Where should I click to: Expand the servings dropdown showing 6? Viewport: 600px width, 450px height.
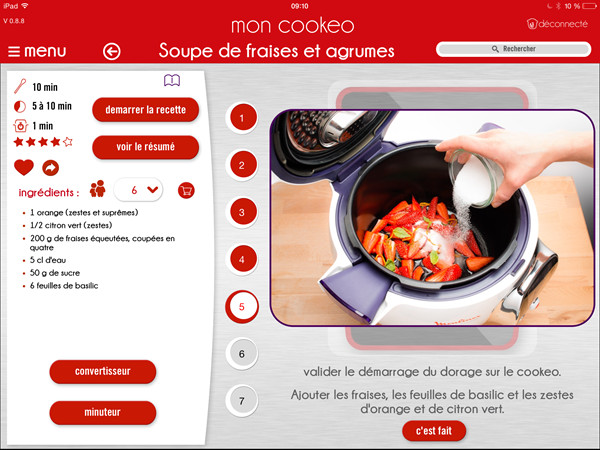(x=138, y=190)
